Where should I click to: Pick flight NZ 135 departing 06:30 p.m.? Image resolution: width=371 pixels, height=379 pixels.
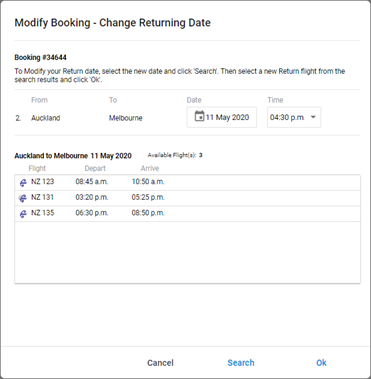coord(187,214)
